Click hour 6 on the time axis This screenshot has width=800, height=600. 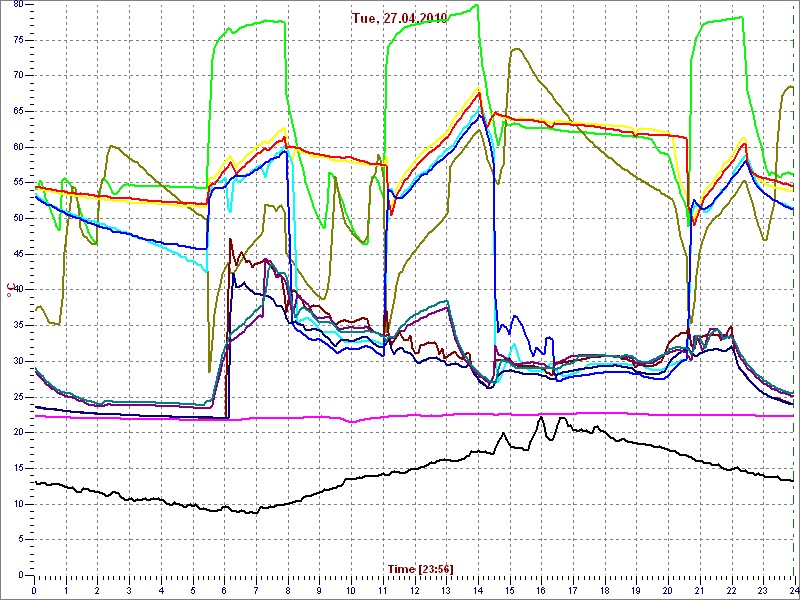224,589
